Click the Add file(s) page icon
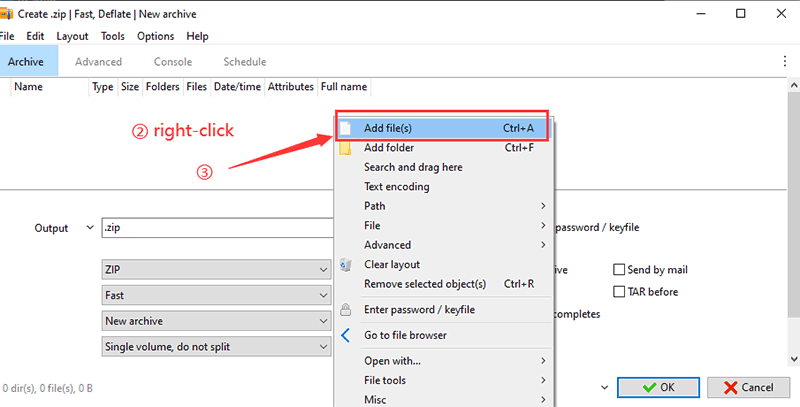 (x=346, y=128)
